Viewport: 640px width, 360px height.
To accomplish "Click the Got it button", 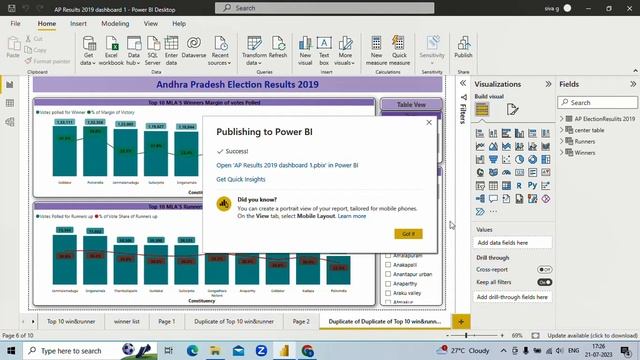I will (409, 234).
